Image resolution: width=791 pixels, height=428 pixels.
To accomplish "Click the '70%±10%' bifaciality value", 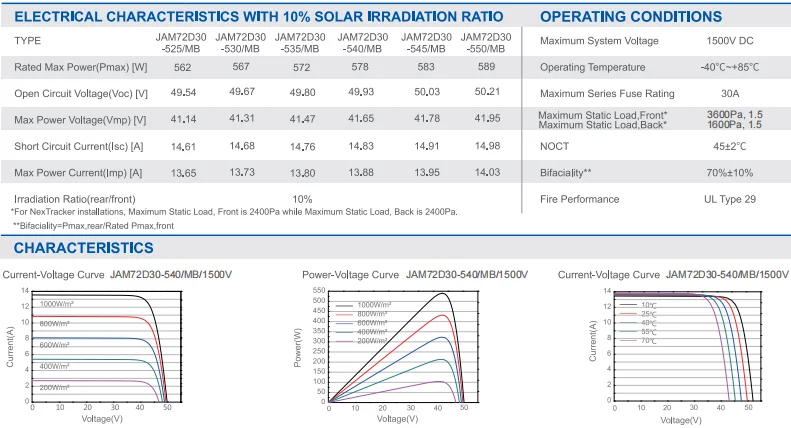I will [729, 173].
